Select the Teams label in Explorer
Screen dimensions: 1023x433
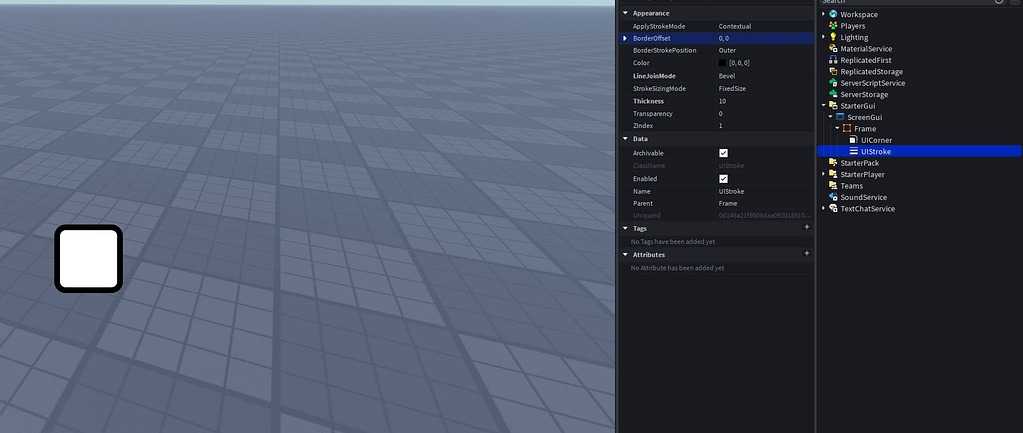point(851,186)
